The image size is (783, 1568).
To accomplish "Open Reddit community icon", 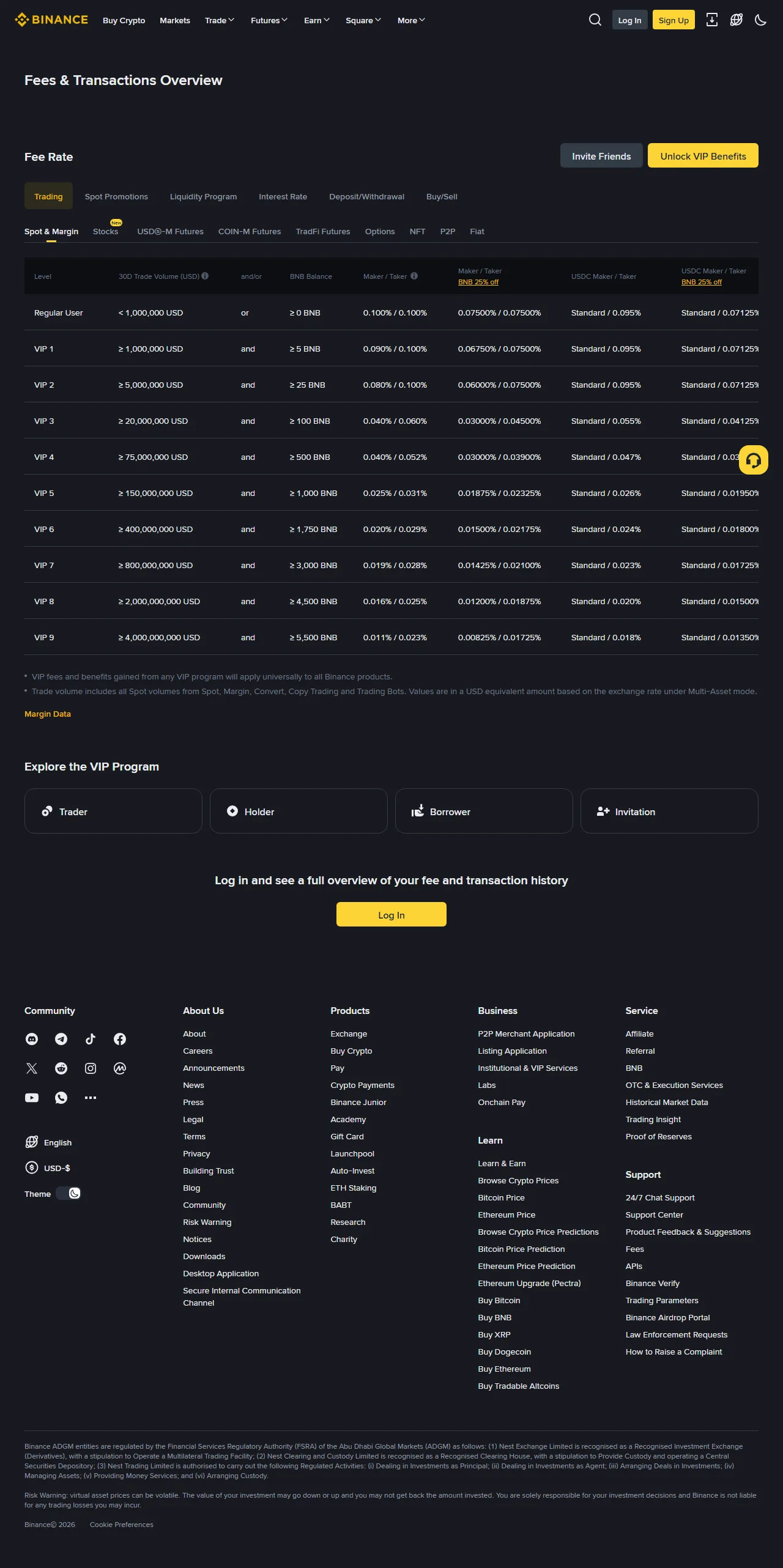I will coord(61,1068).
